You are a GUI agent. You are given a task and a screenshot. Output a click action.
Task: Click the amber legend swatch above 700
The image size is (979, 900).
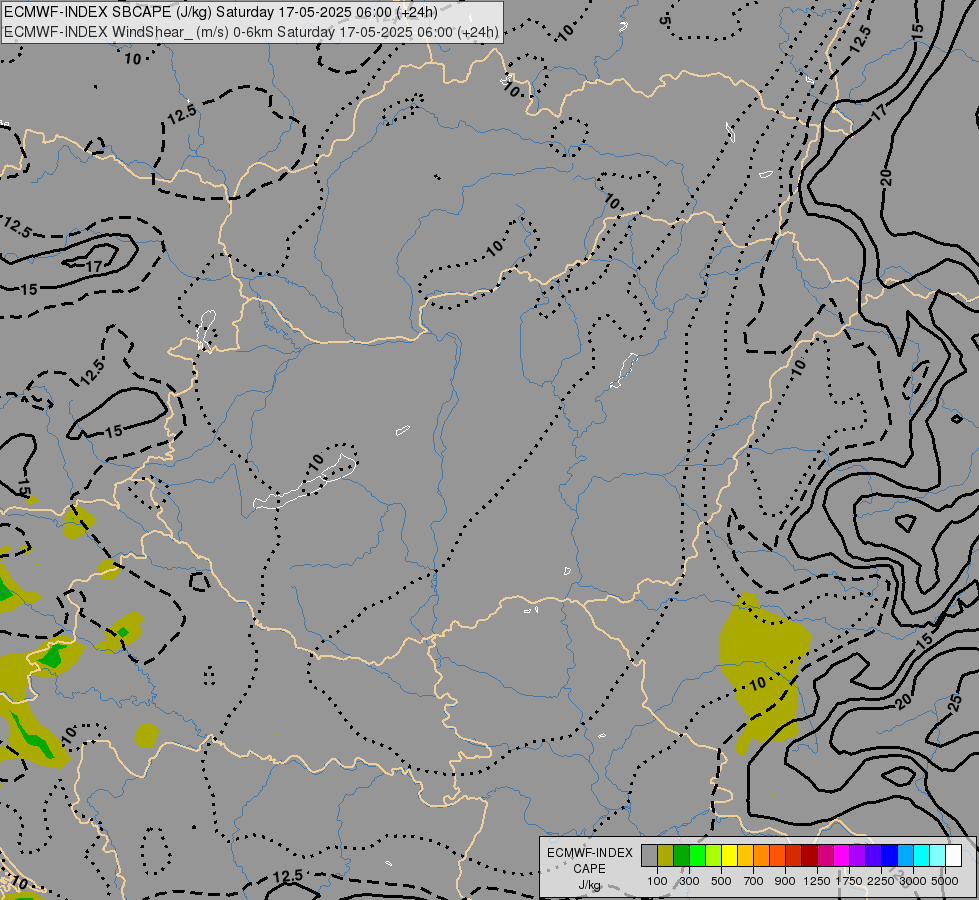click(x=745, y=856)
